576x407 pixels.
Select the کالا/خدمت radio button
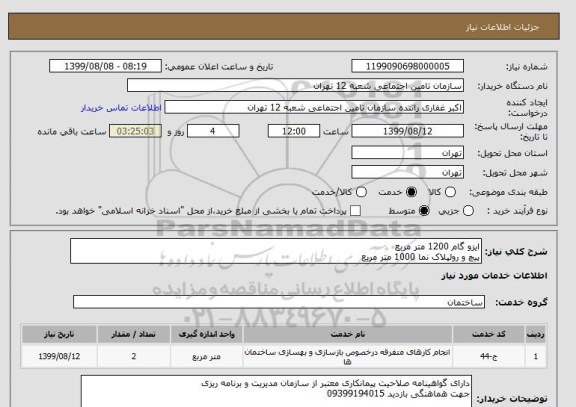pyautogui.click(x=361, y=192)
